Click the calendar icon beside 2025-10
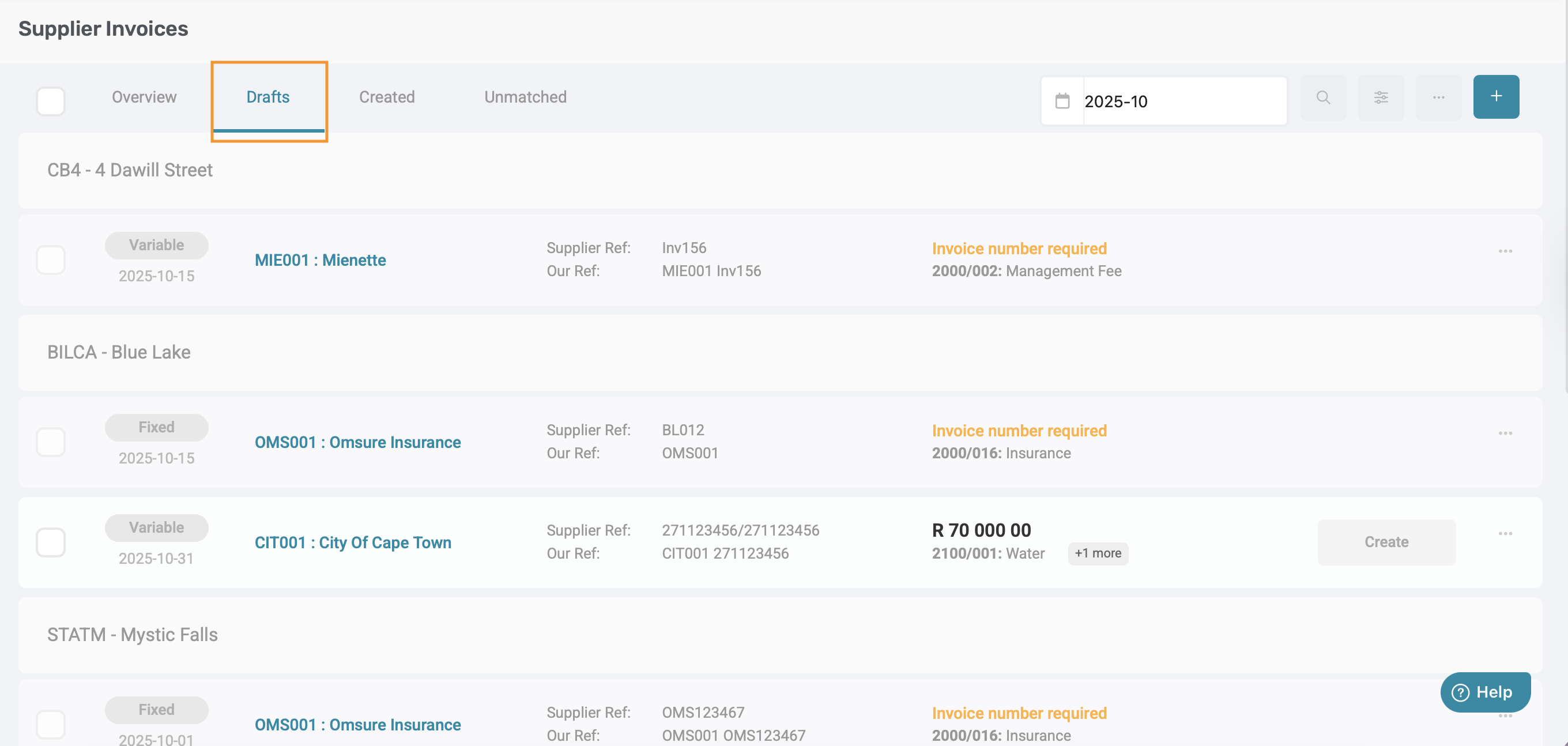 click(1062, 101)
